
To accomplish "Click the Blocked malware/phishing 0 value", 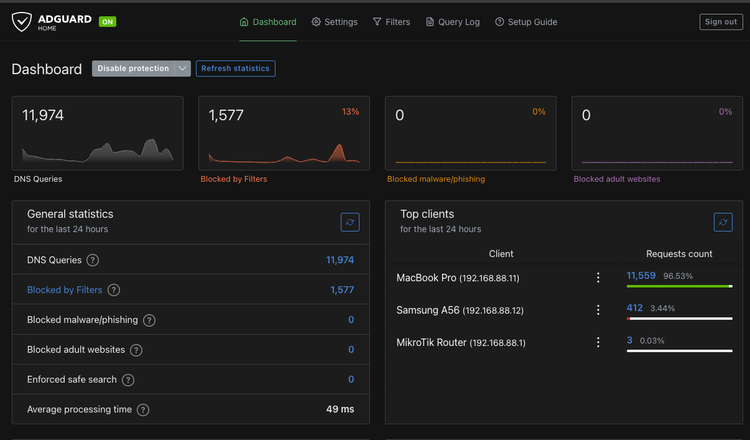I will [351, 320].
